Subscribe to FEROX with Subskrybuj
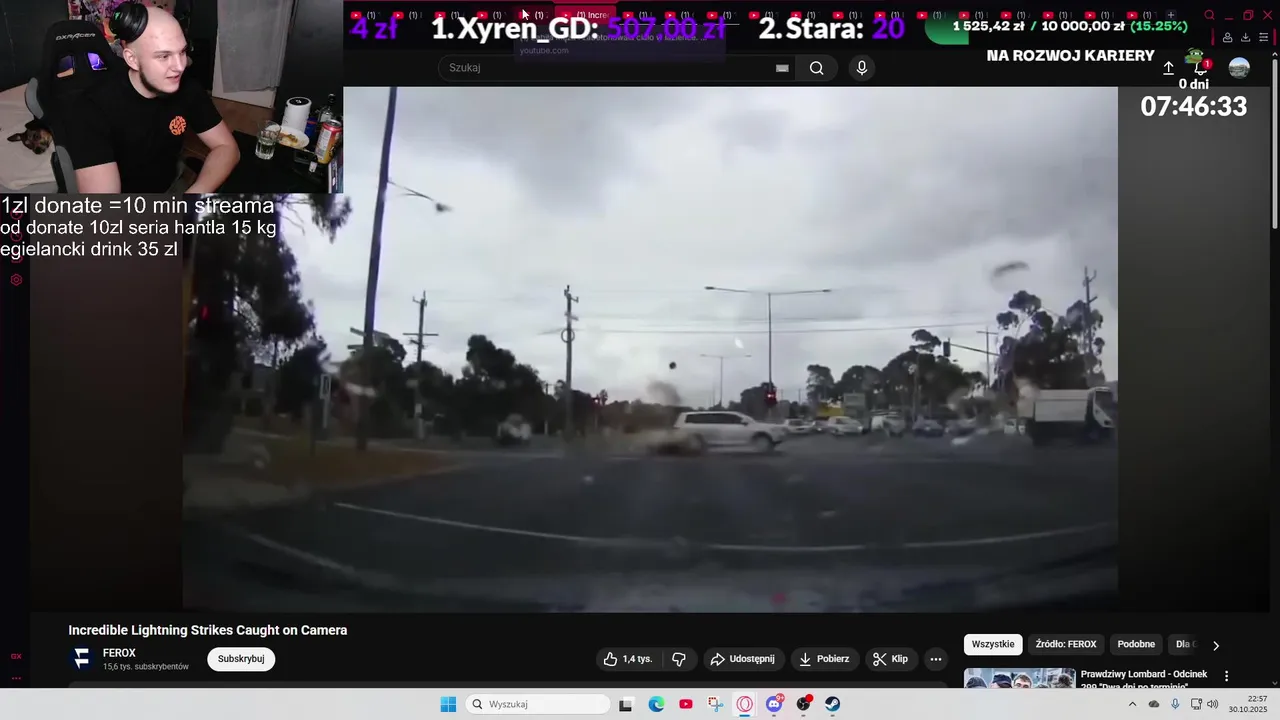Viewport: 1280px width, 720px height. (241, 659)
